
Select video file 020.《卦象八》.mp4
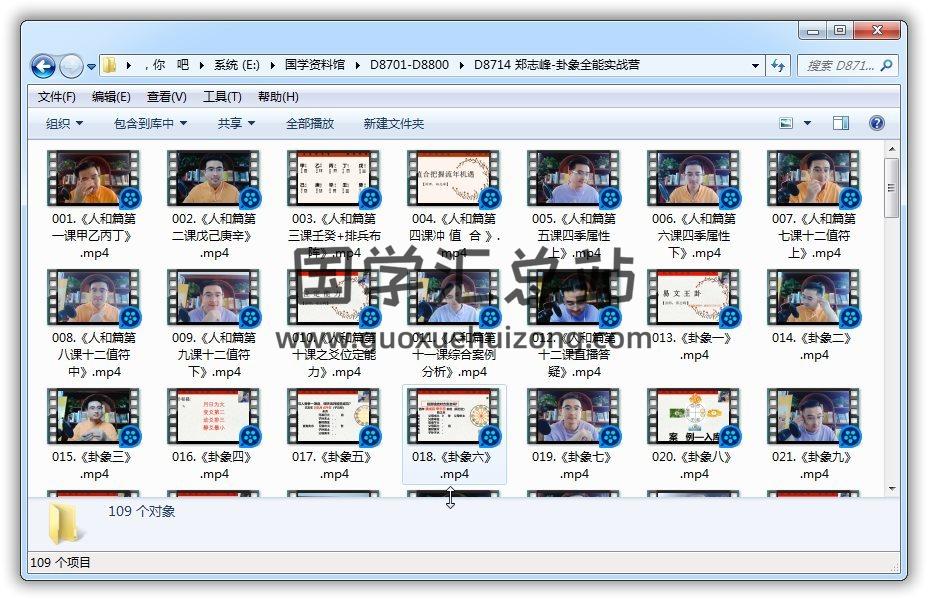[x=694, y=417]
